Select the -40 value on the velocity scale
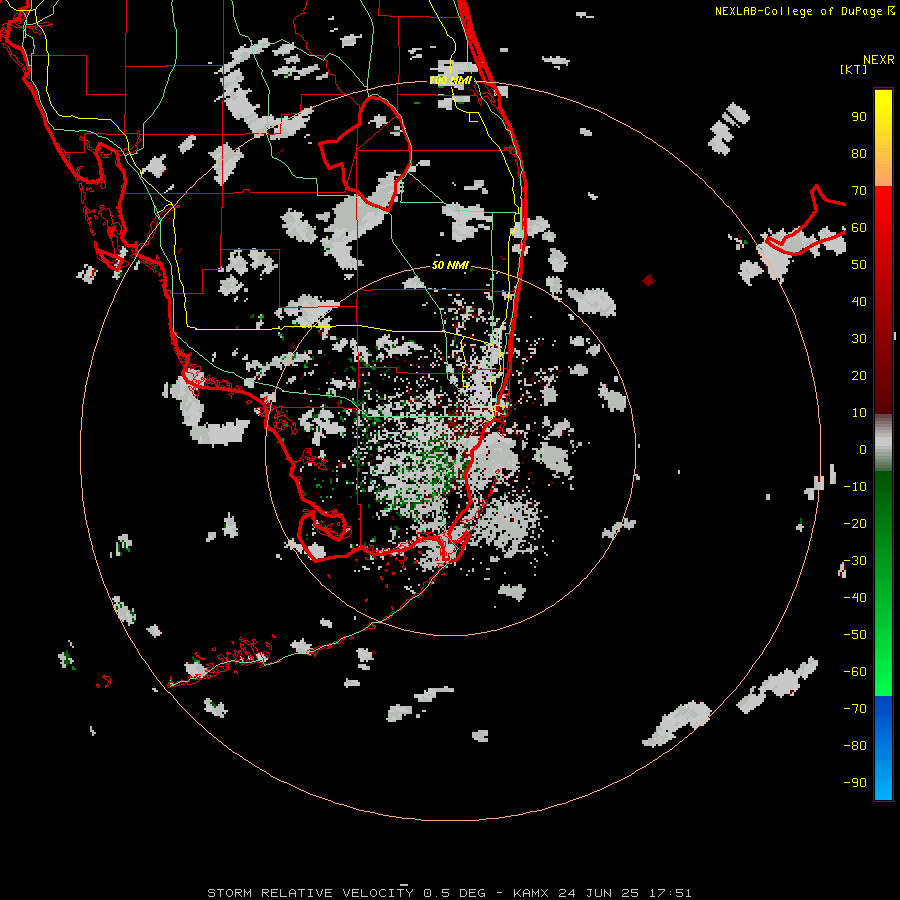 tap(855, 598)
